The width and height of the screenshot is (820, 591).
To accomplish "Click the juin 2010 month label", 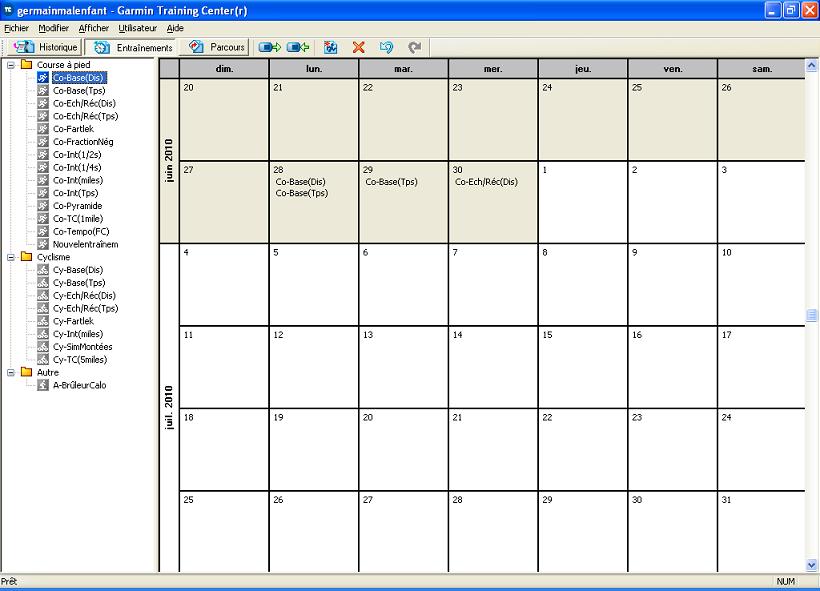I will (x=169, y=161).
